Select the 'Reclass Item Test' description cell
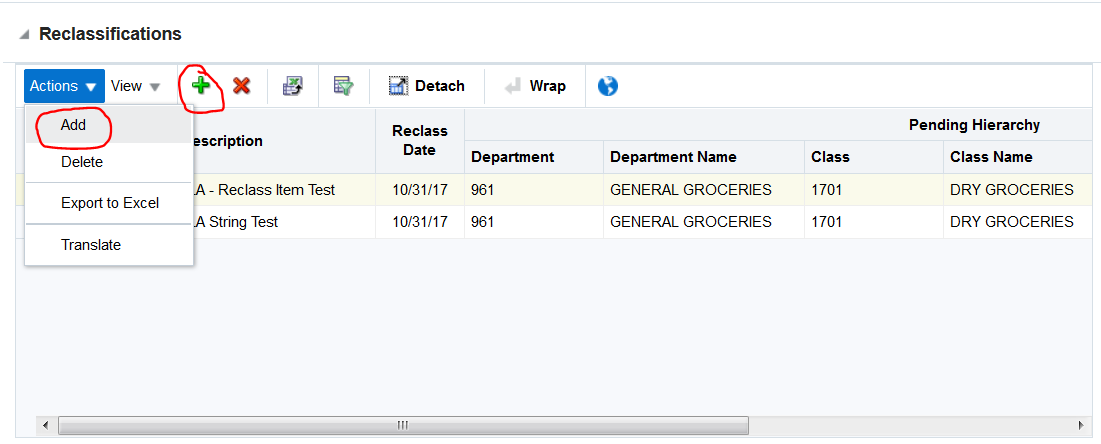The width and height of the screenshot is (1101, 444). tap(284, 190)
